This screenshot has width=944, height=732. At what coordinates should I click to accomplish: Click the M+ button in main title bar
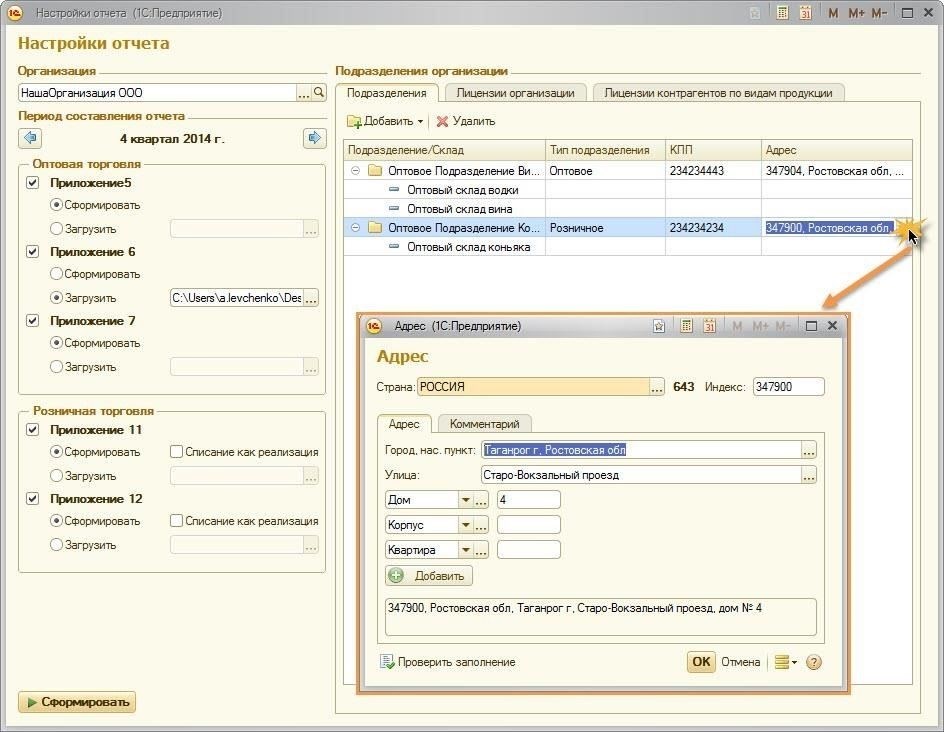point(856,13)
